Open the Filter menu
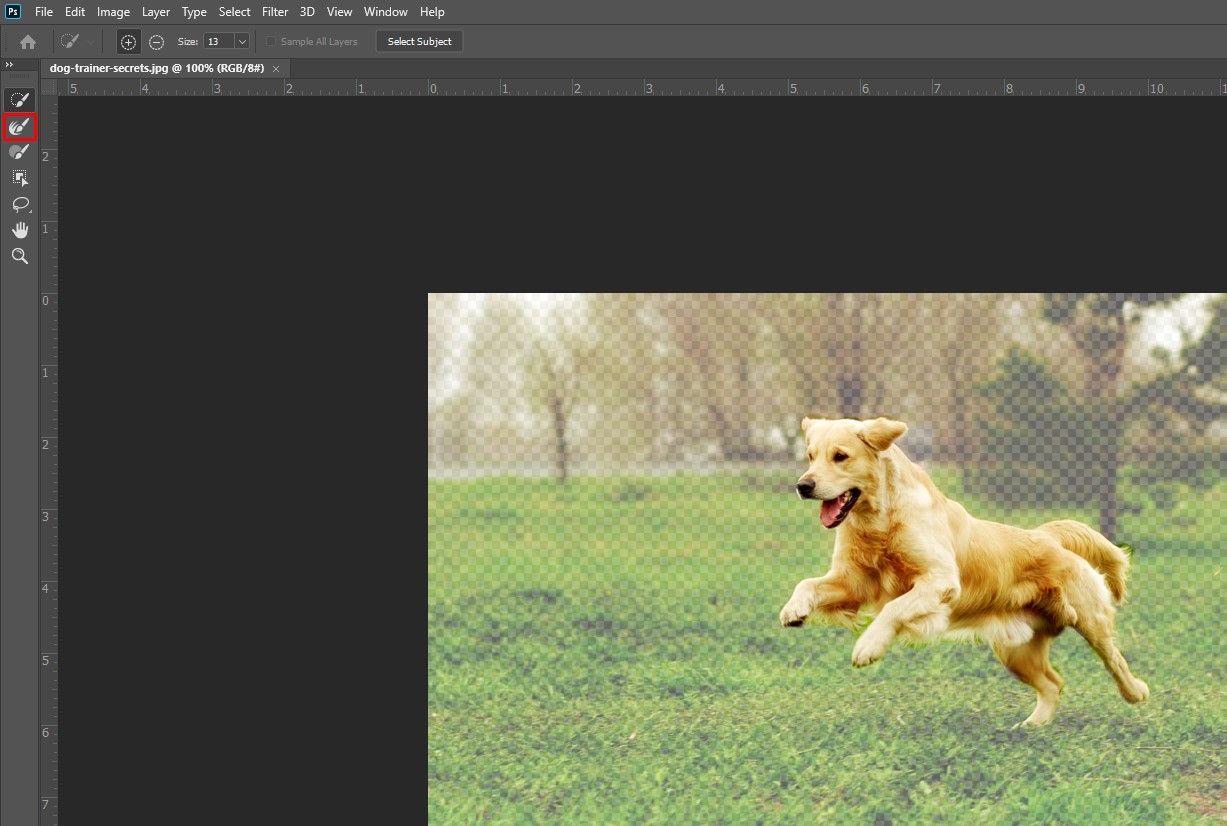This screenshot has width=1227, height=826. tap(274, 12)
